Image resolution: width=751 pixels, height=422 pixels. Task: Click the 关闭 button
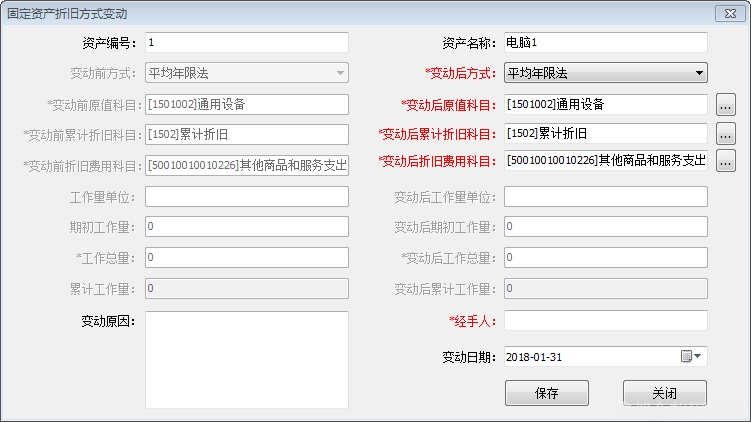click(664, 393)
